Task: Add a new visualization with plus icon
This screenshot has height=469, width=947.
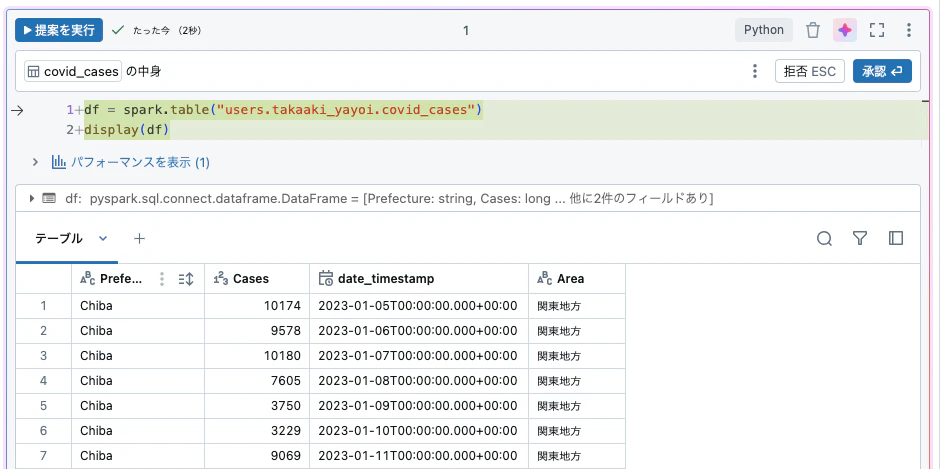Action: click(x=140, y=238)
